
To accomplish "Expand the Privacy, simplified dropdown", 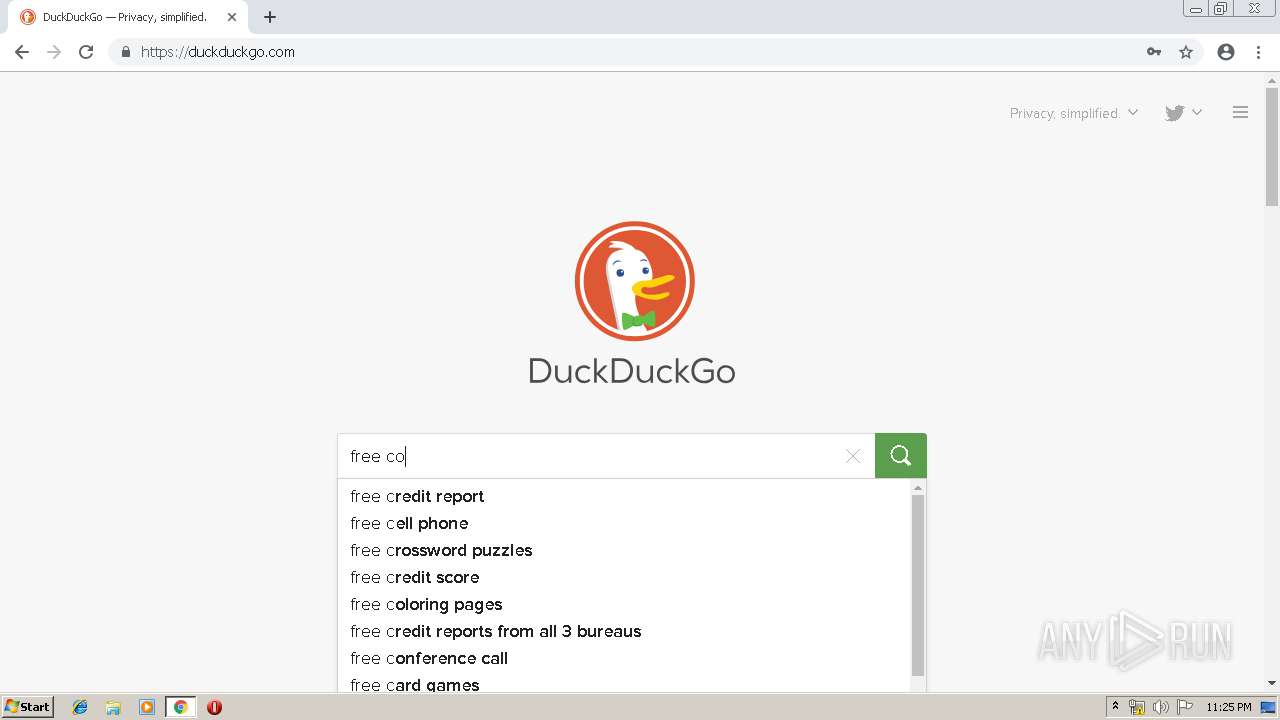I will (1074, 113).
